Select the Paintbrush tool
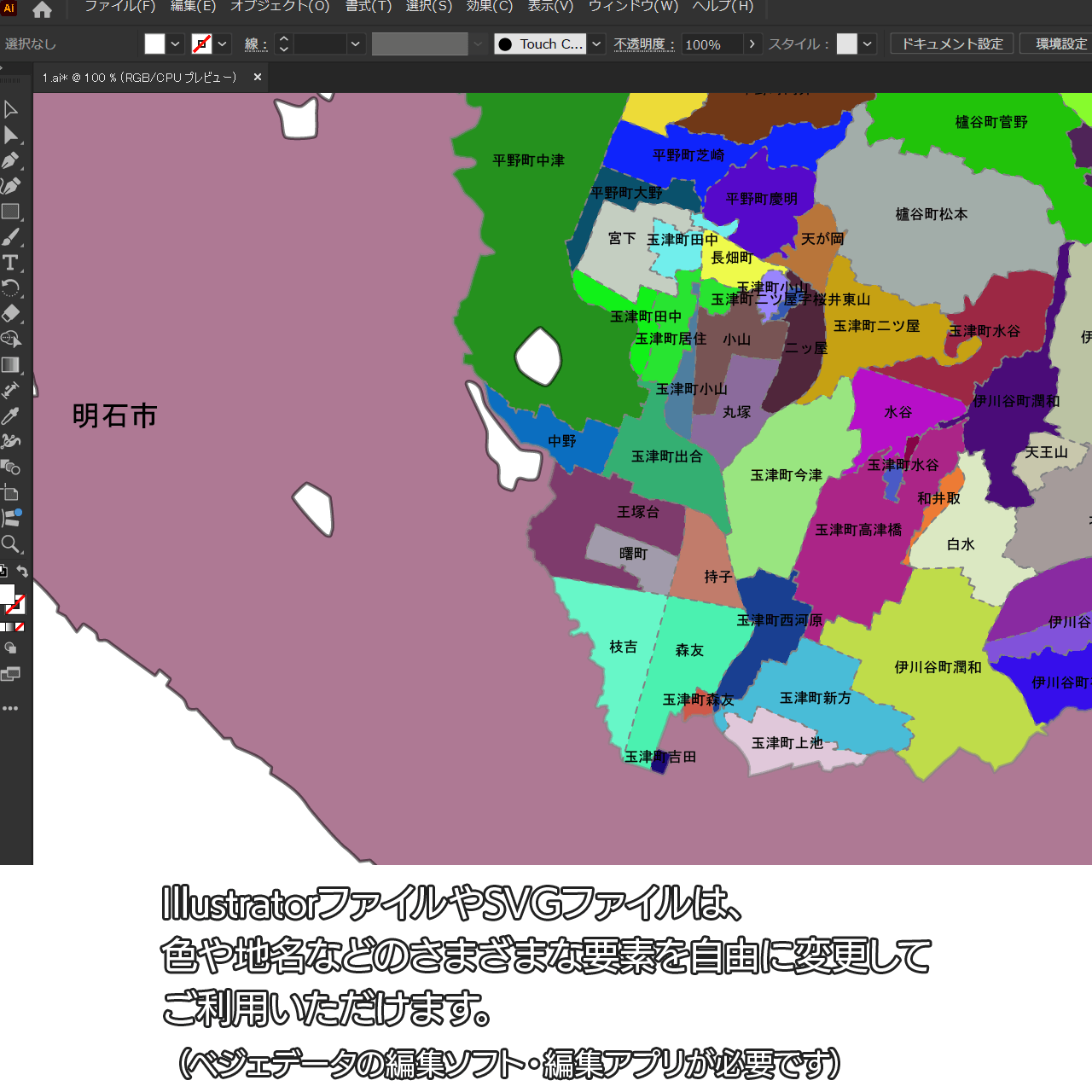 (10, 237)
